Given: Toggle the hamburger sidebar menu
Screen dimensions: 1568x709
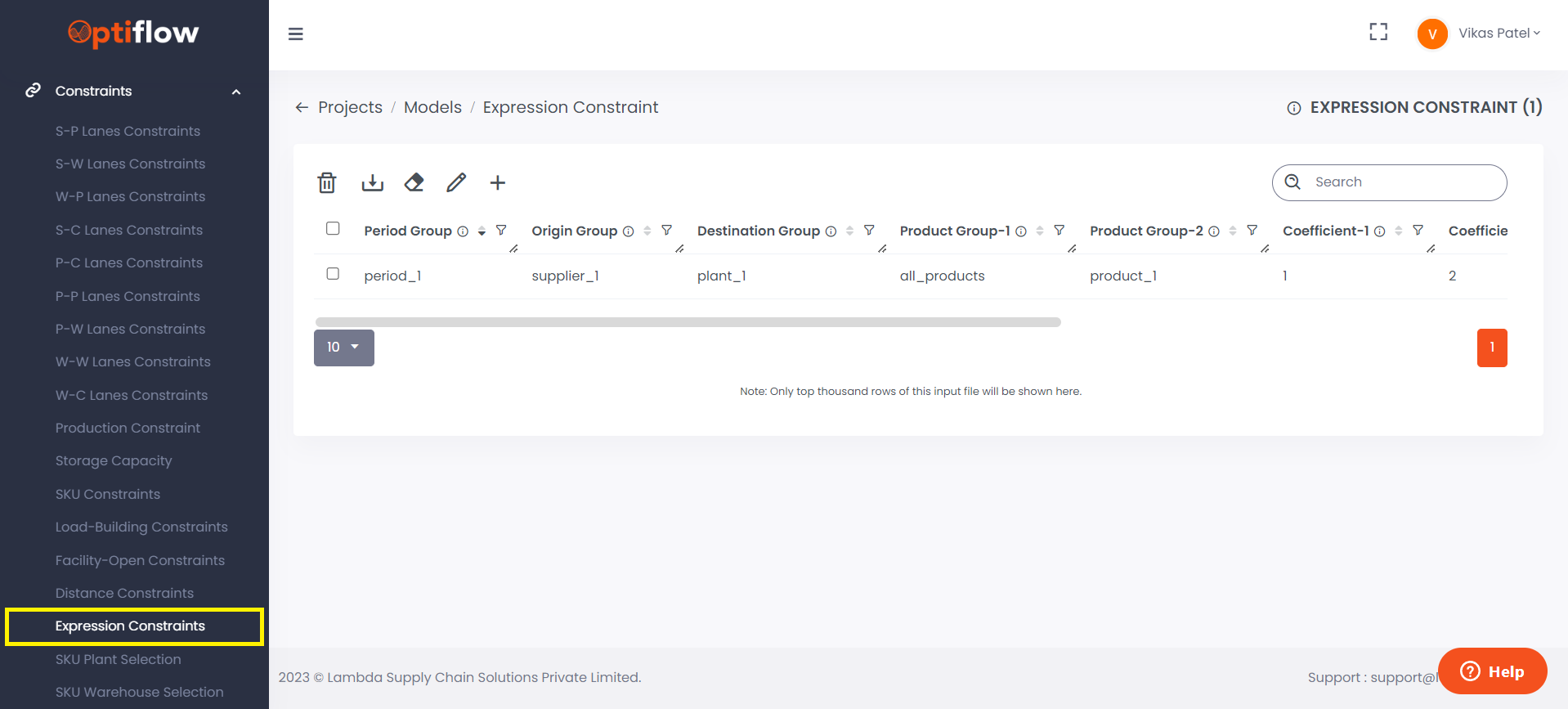Looking at the screenshot, I should click(x=296, y=34).
